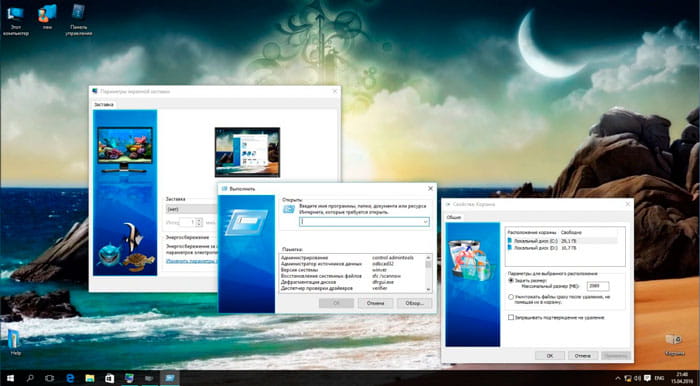The height and width of the screenshot is (386, 700).
Task: Close the Выполнить Run dialog
Action: 430,189
